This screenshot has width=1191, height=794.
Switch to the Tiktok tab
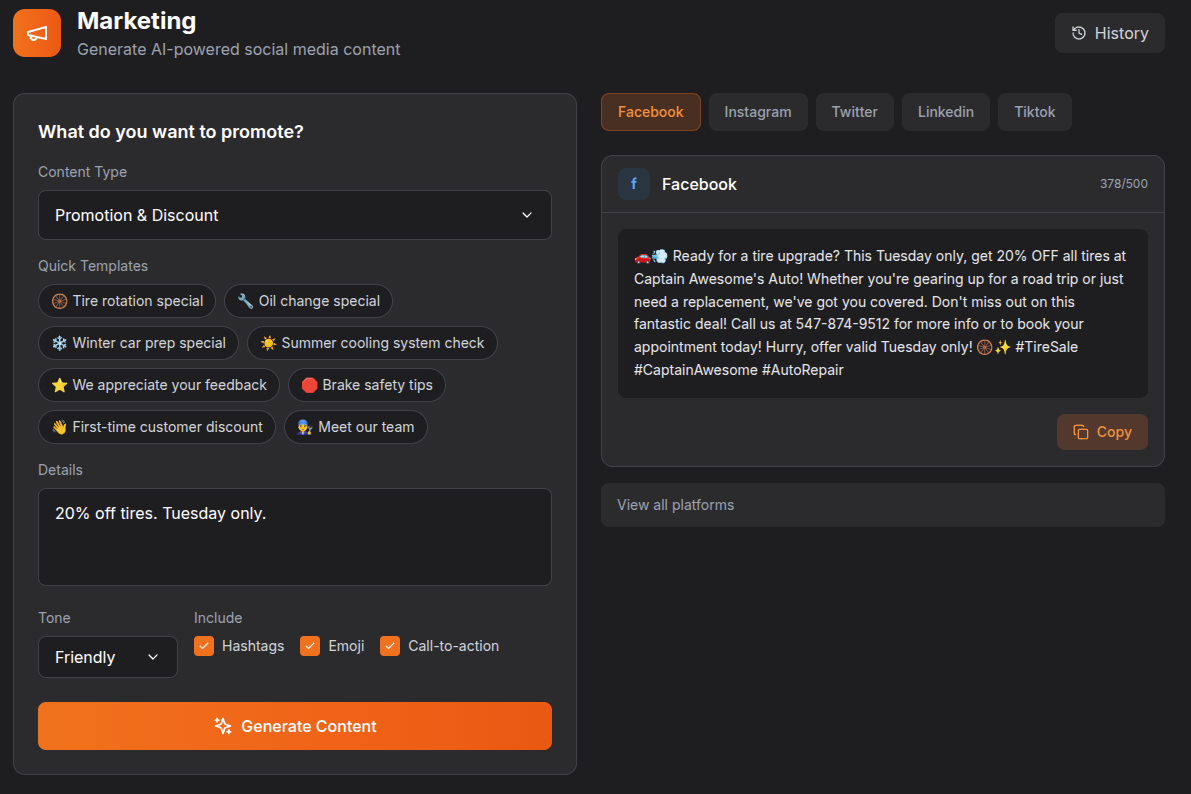pyautogui.click(x=1035, y=112)
